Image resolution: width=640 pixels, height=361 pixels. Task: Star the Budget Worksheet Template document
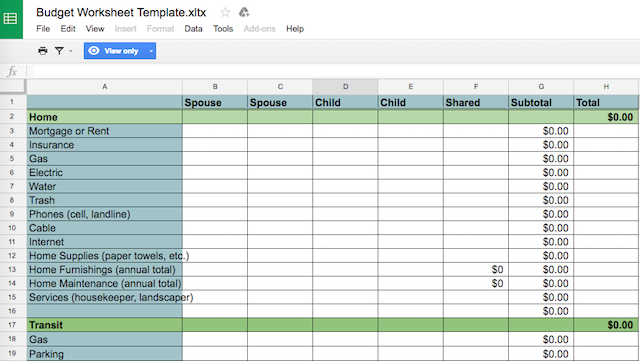pos(225,13)
